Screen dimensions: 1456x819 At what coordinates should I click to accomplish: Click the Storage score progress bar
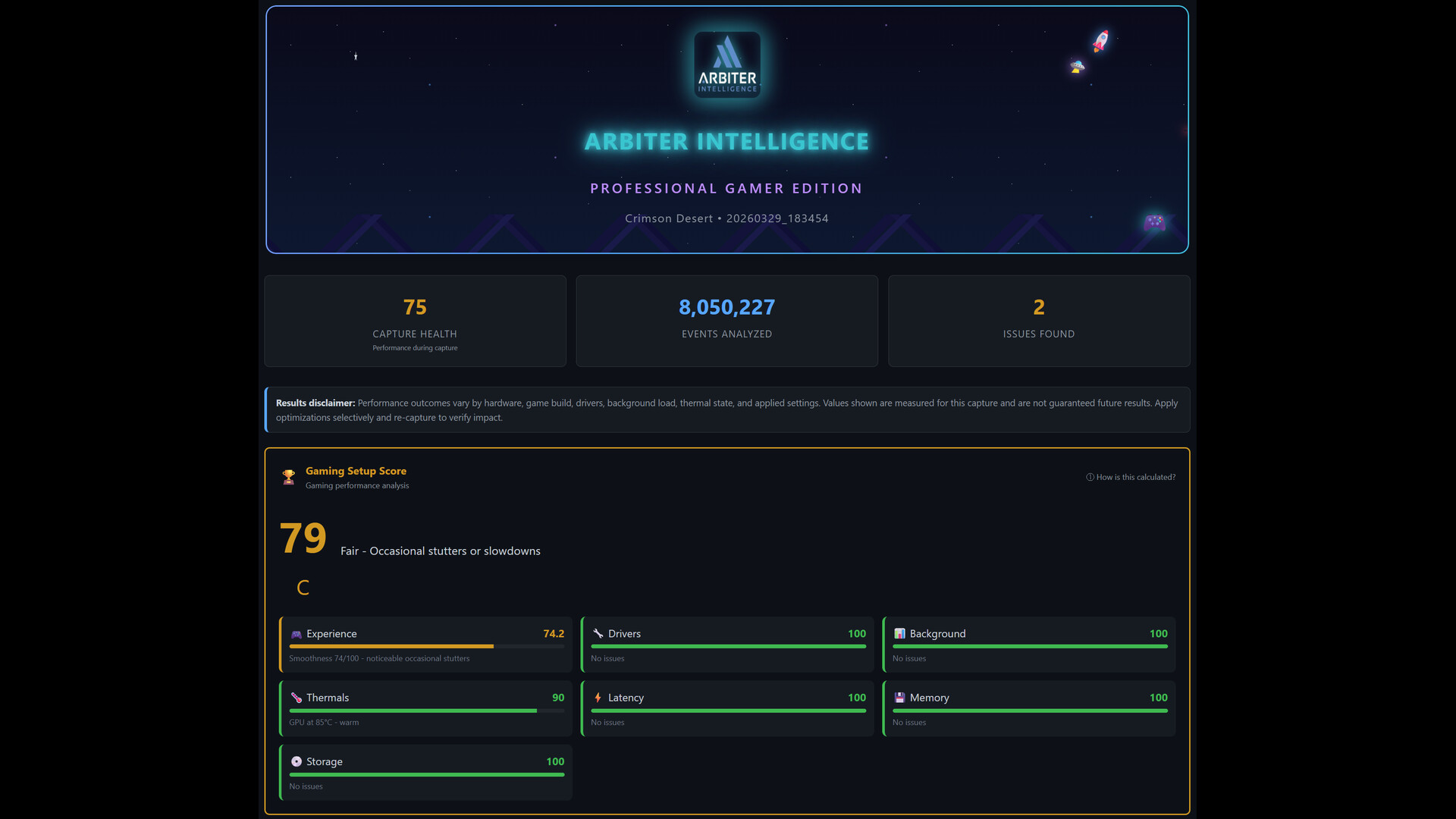coord(427,775)
